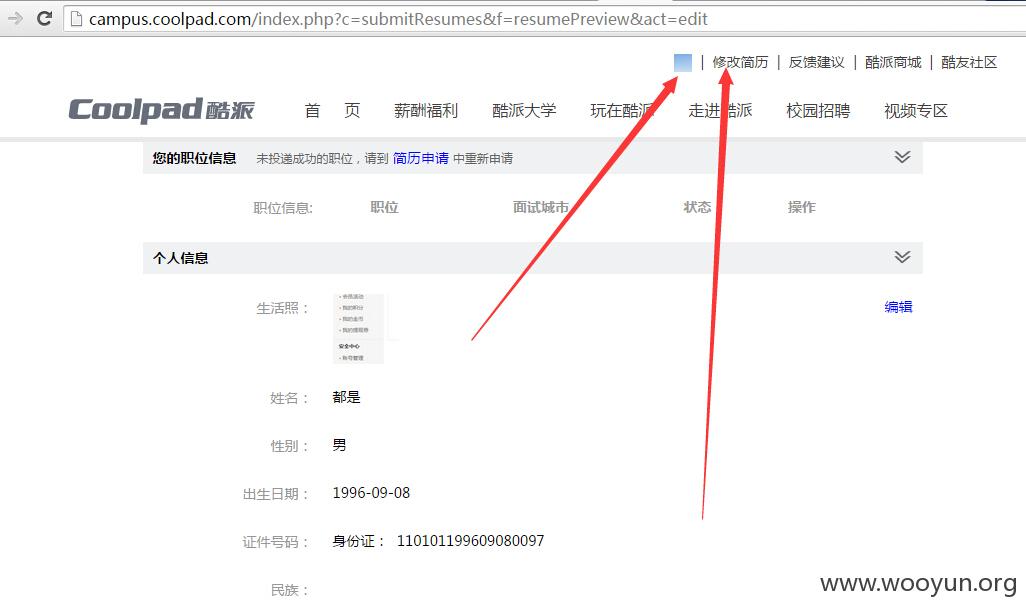Click the 操作 column header
This screenshot has width=1026, height=612.
pos(802,207)
